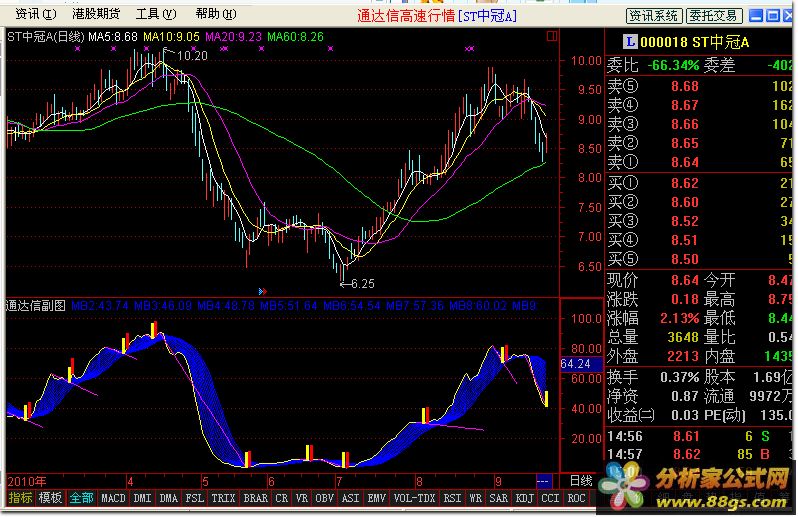Screen dimensions: 798x517
Task: Click the 卖⑤ price 8.68
Action: pyautogui.click(x=685, y=86)
